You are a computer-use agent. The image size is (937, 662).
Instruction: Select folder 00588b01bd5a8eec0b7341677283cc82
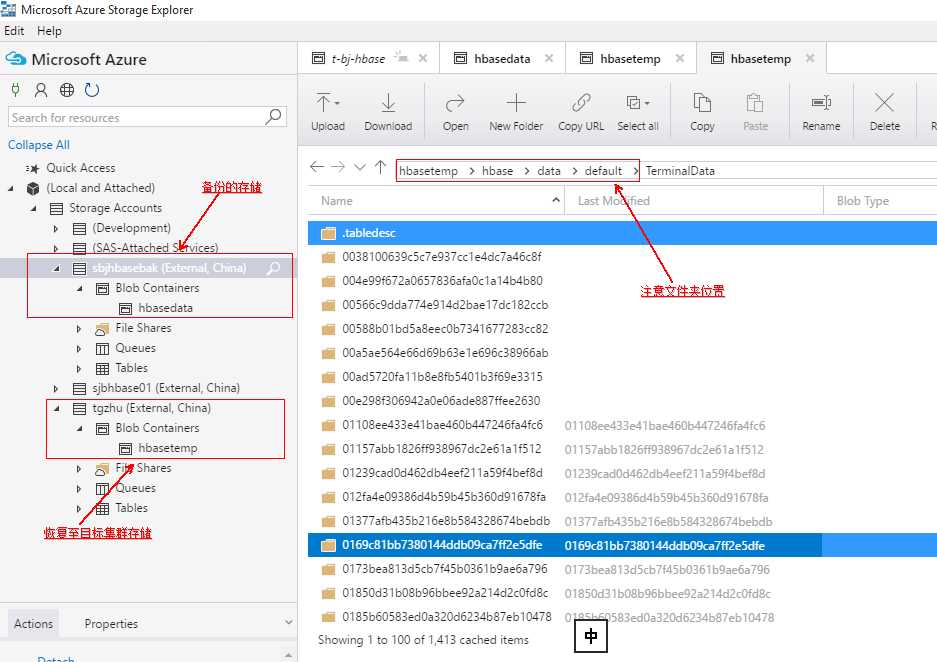pos(445,329)
